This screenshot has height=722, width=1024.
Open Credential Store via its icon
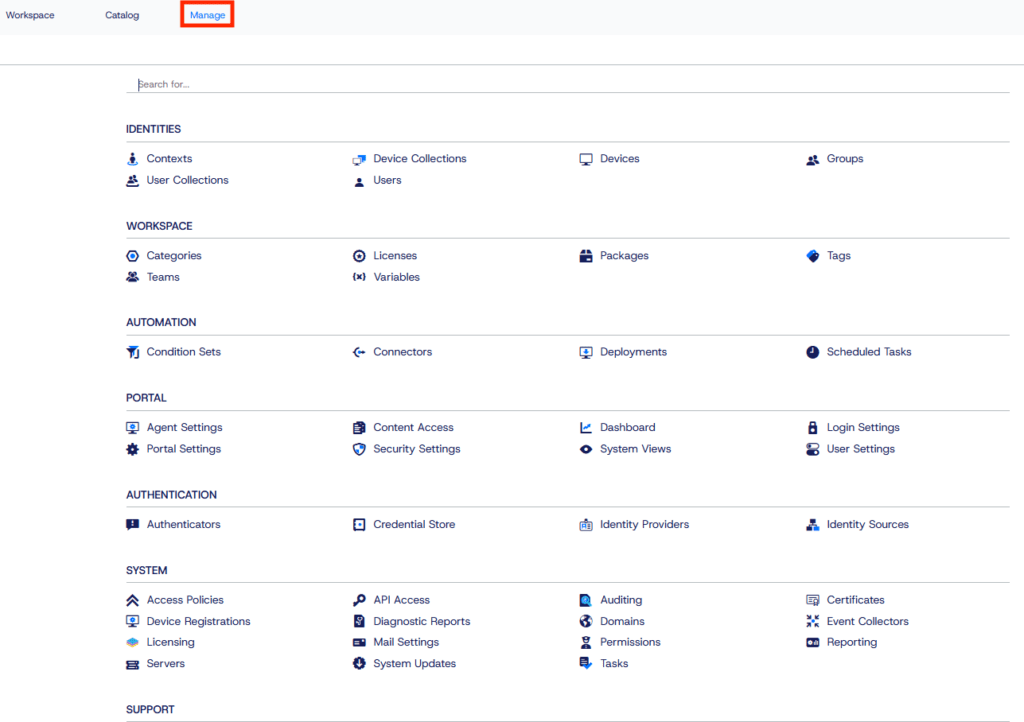point(359,524)
